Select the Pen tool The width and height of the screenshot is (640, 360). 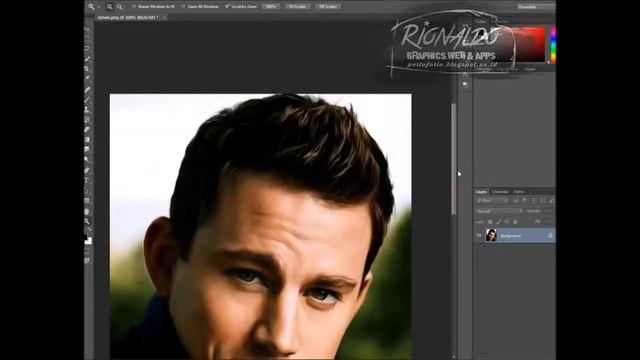(x=88, y=170)
